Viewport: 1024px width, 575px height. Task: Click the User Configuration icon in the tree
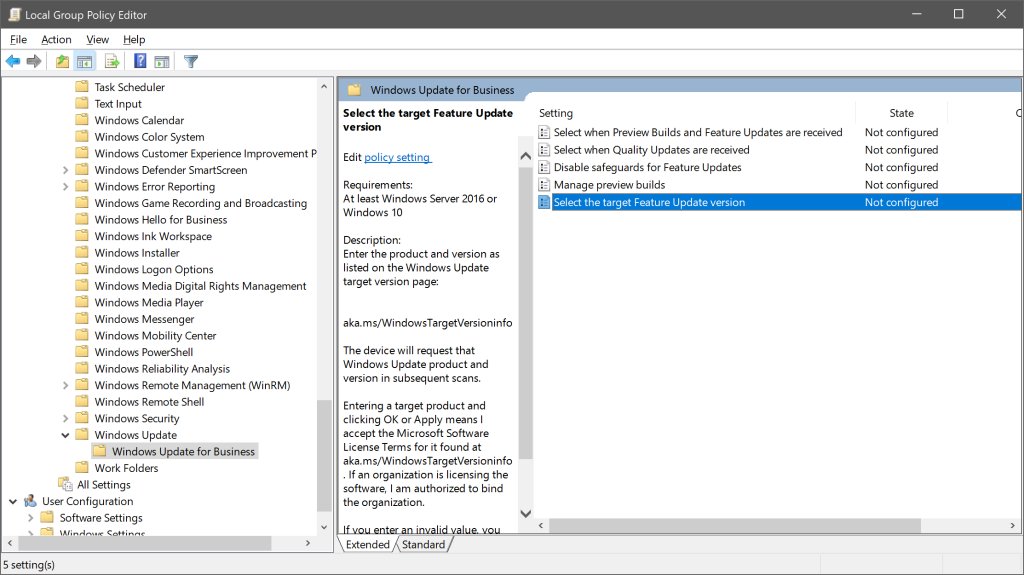pos(30,501)
